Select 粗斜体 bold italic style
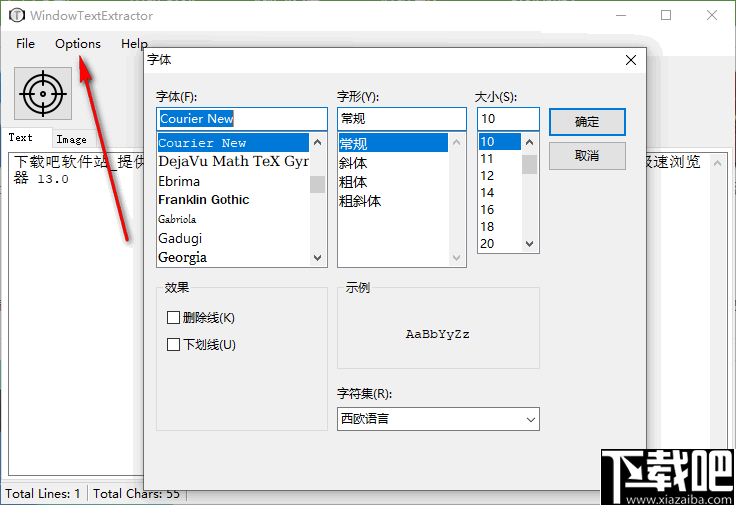736x505 pixels. point(393,201)
